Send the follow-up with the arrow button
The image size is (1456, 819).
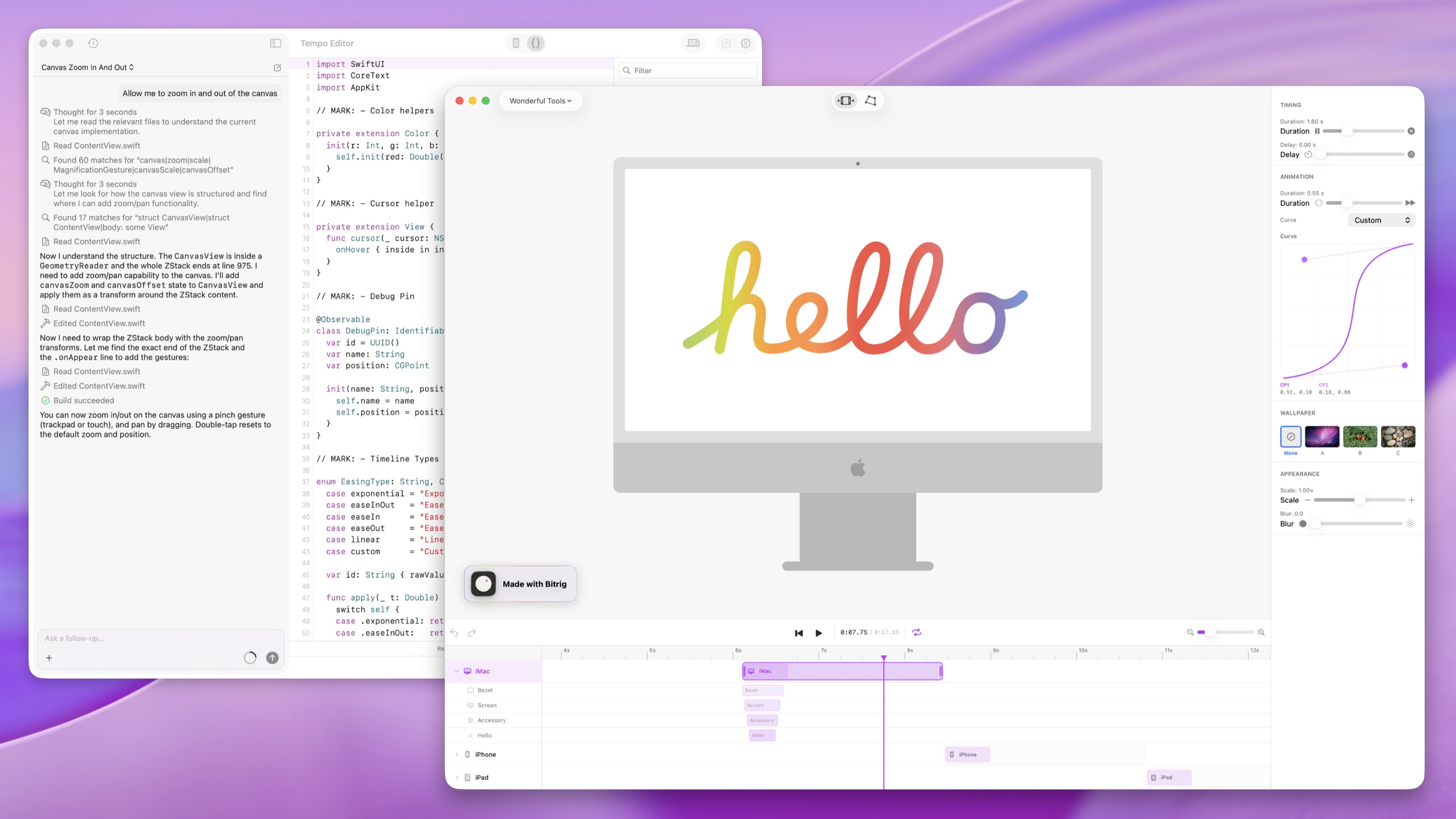tap(272, 657)
